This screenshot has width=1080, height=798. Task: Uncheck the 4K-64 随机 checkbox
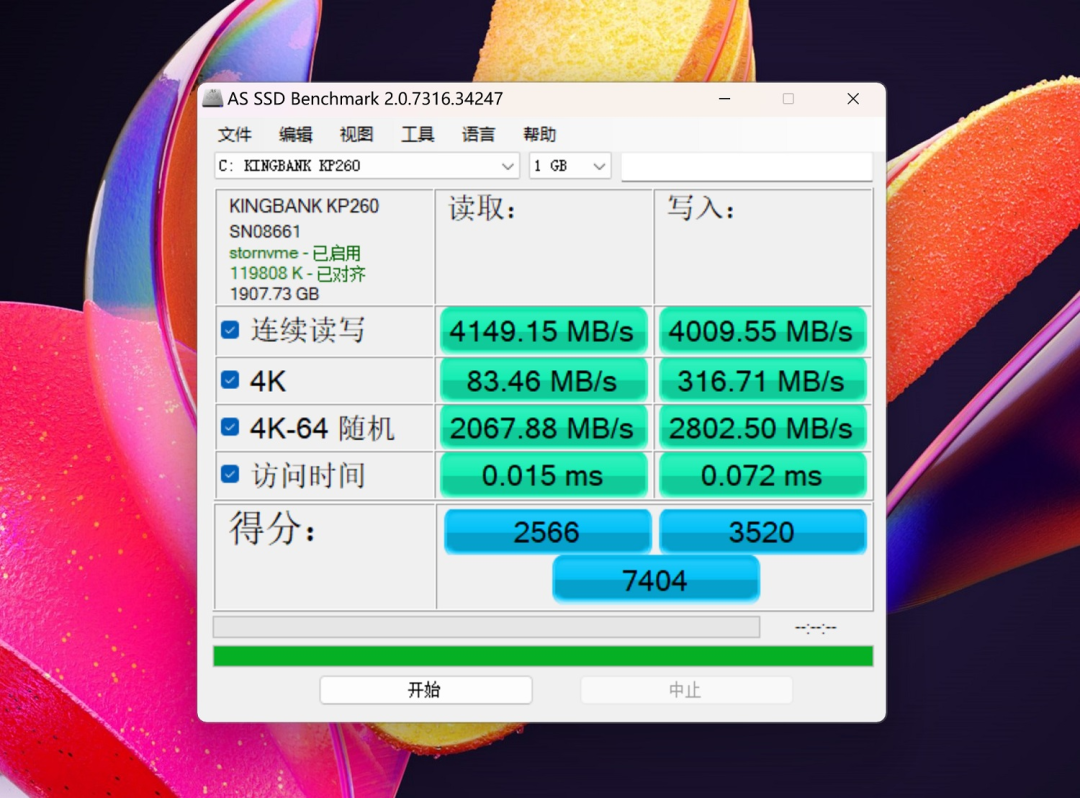click(x=230, y=428)
